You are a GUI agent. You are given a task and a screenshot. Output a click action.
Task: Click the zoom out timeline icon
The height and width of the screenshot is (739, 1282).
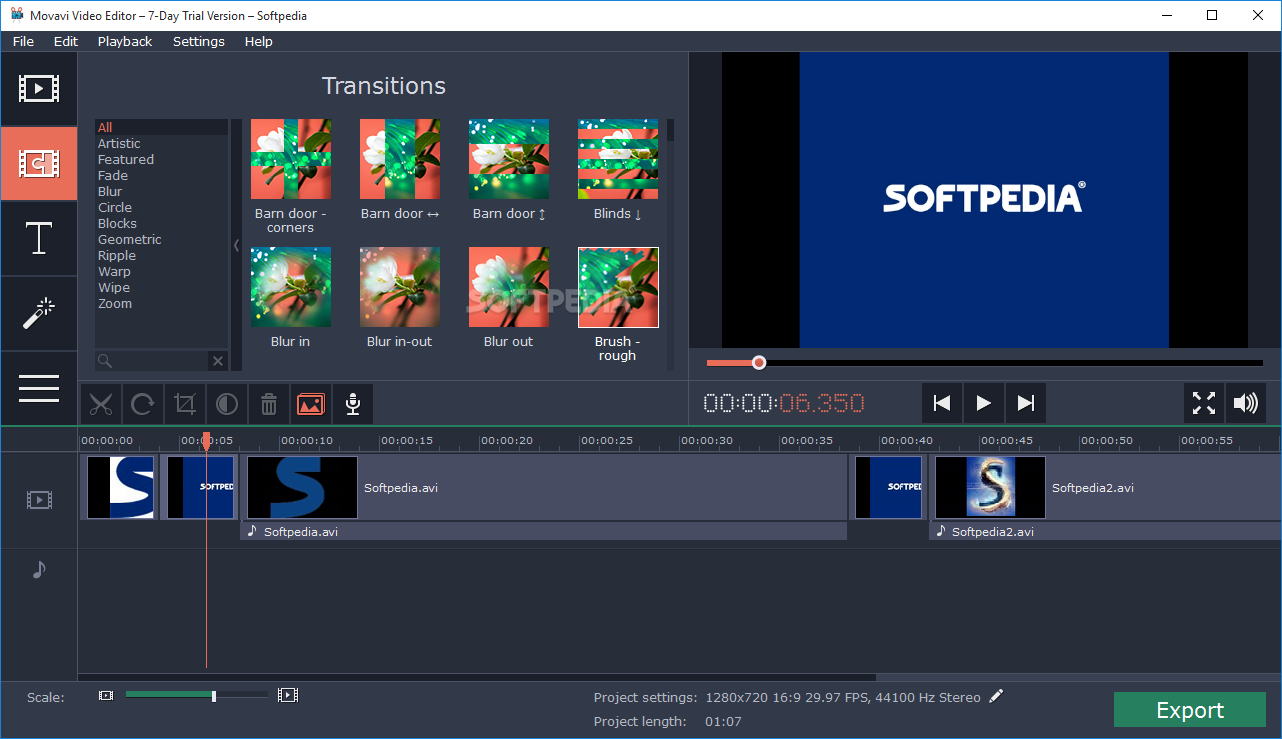[106, 695]
